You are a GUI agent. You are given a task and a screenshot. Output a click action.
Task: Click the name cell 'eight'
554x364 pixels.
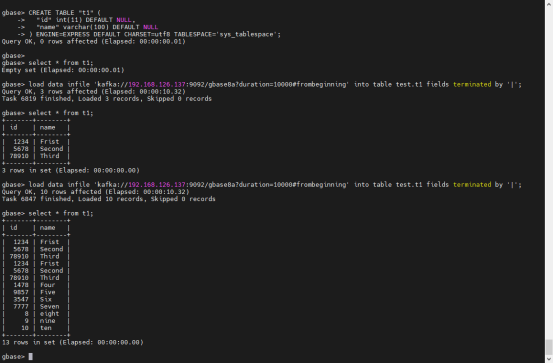click(49, 314)
